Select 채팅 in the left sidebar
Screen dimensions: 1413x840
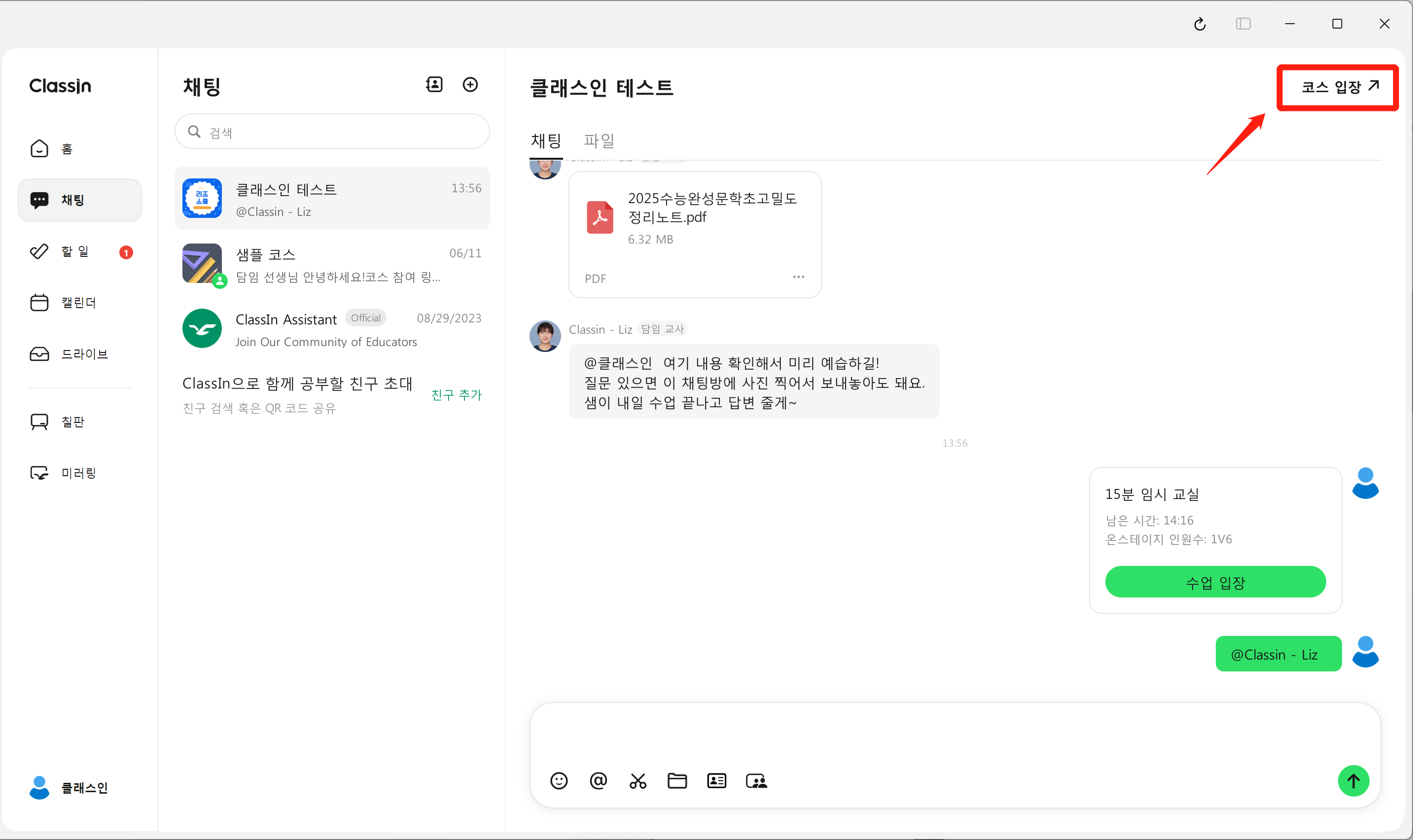79,200
